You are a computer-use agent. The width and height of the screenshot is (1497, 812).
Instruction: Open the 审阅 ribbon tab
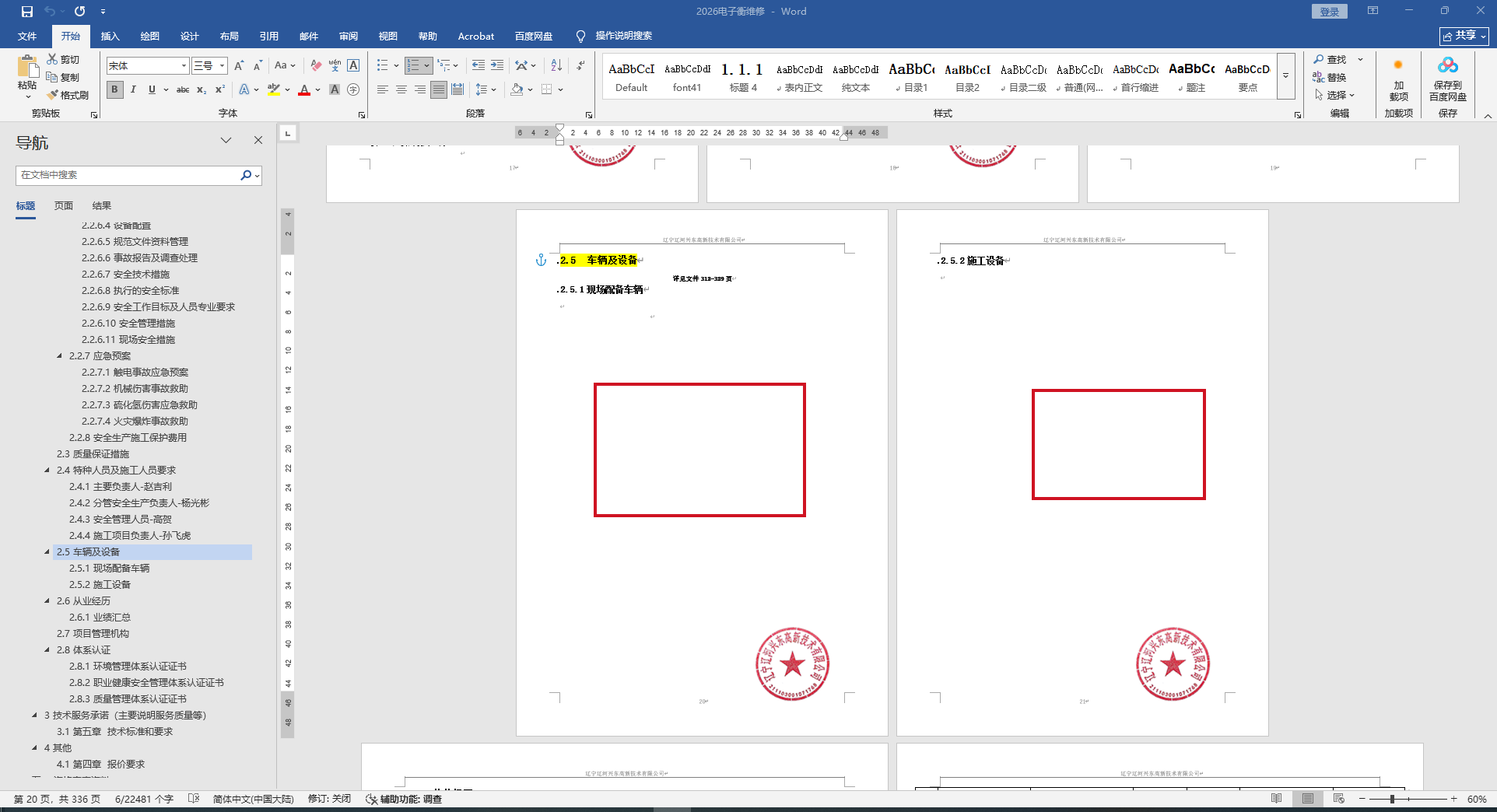click(349, 36)
